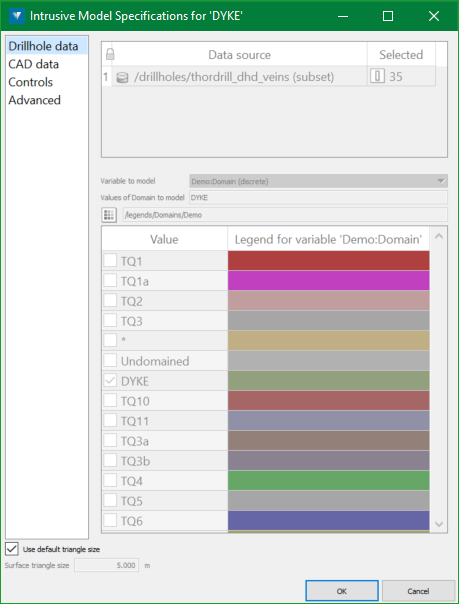Screen dimensions: 459x604
Task: Open the Controls page
Action: (x=30, y=82)
